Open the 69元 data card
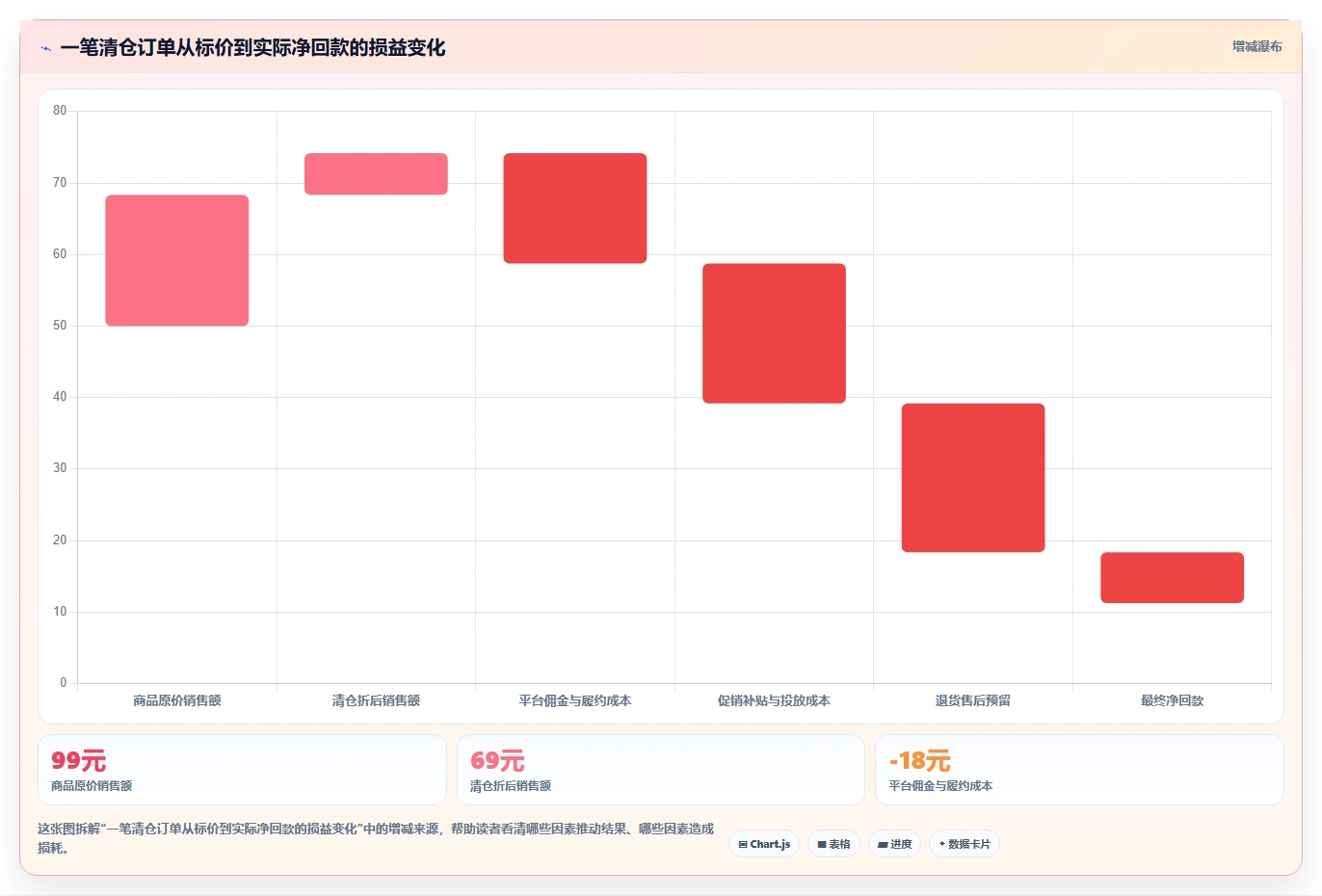 tap(661, 770)
